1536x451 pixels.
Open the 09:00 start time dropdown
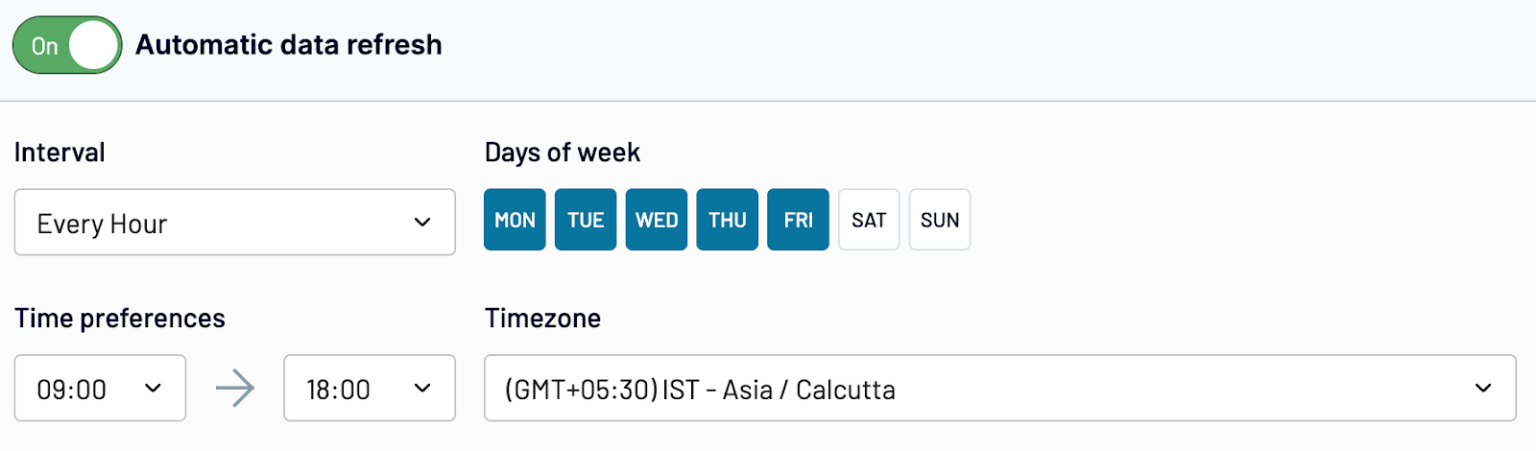pyautogui.click(x=99, y=388)
